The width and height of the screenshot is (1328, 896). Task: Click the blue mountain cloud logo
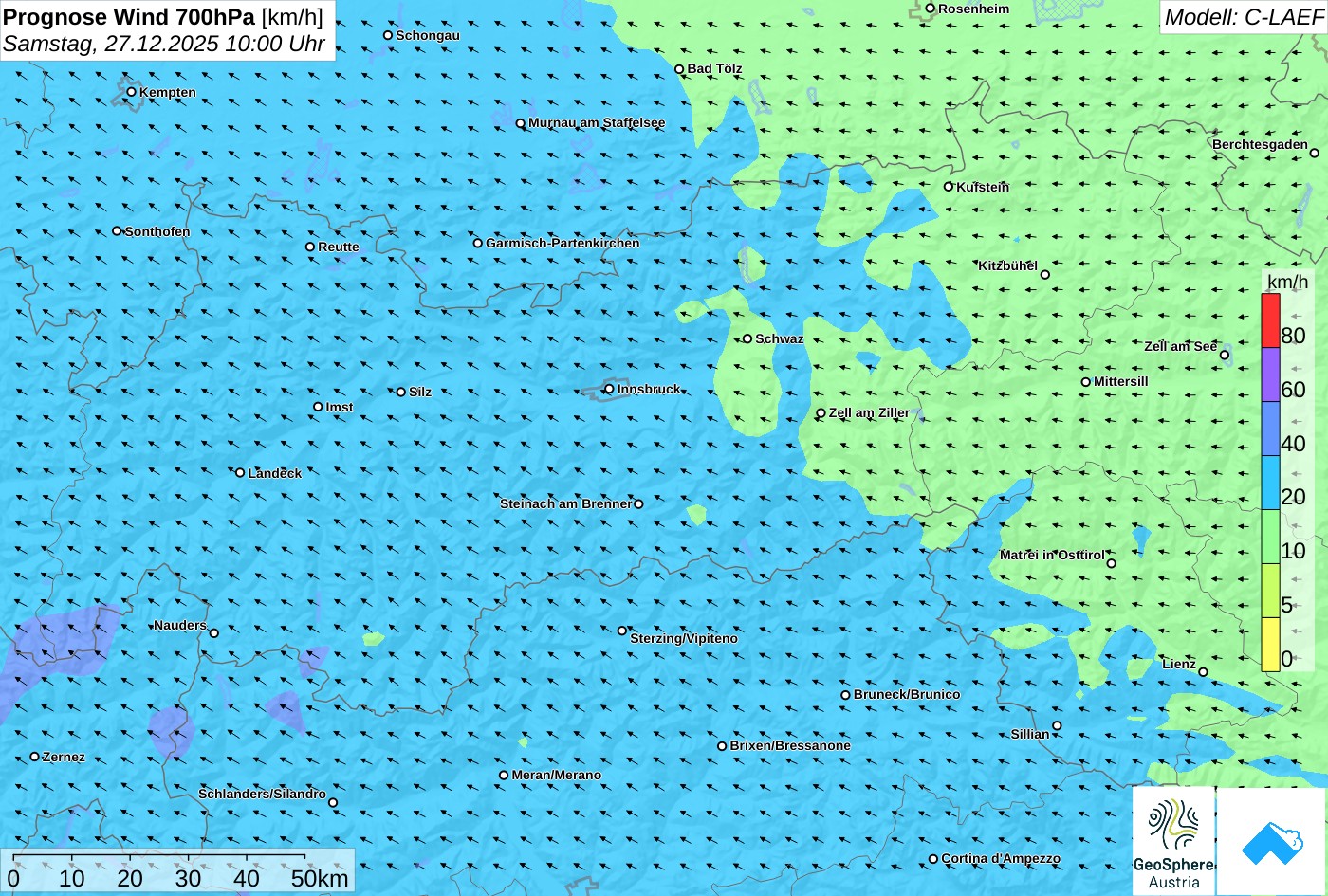pos(1272,841)
